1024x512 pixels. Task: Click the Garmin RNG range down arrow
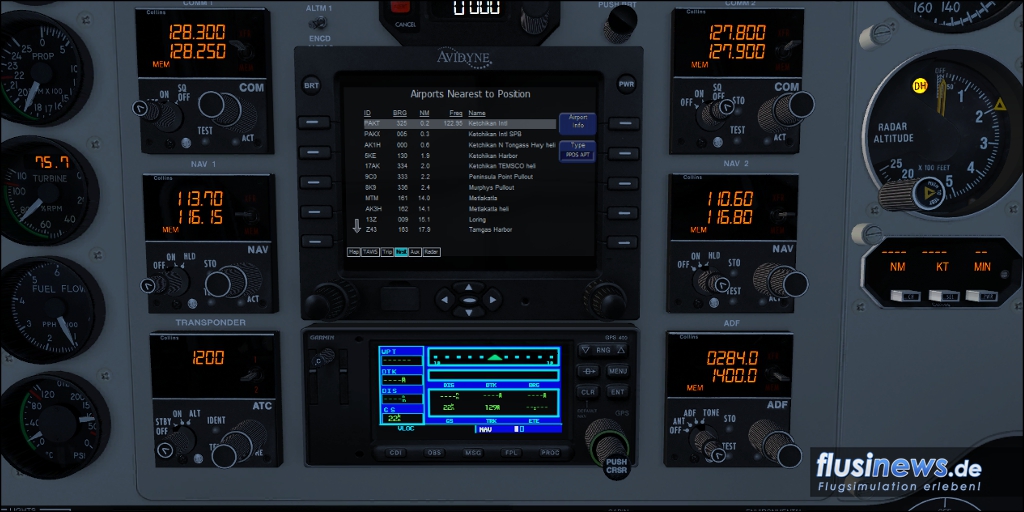585,350
